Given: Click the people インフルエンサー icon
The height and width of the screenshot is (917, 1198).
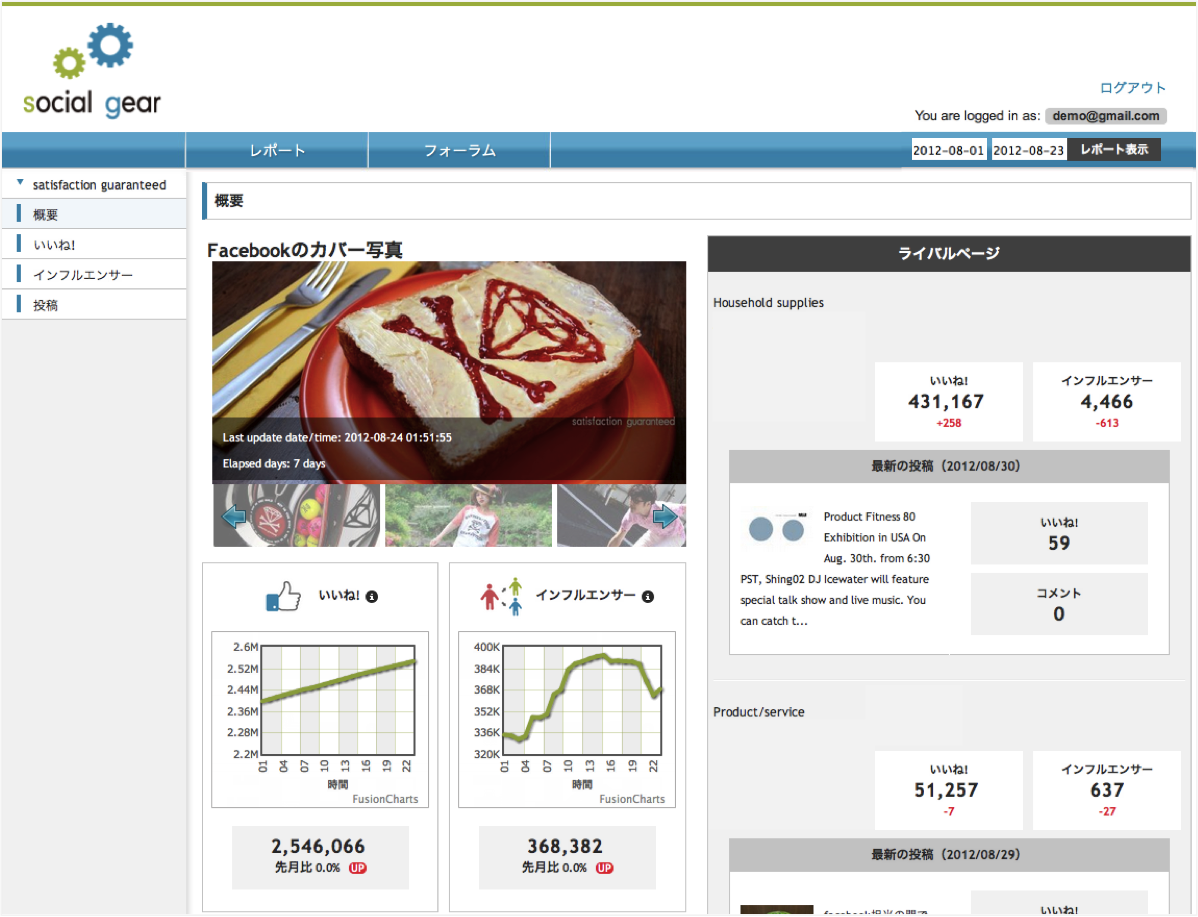Looking at the screenshot, I should 502,596.
